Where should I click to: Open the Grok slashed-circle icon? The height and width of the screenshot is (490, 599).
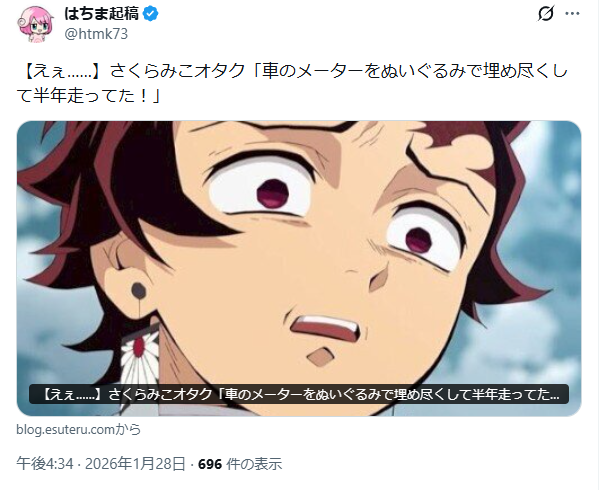pos(546,14)
